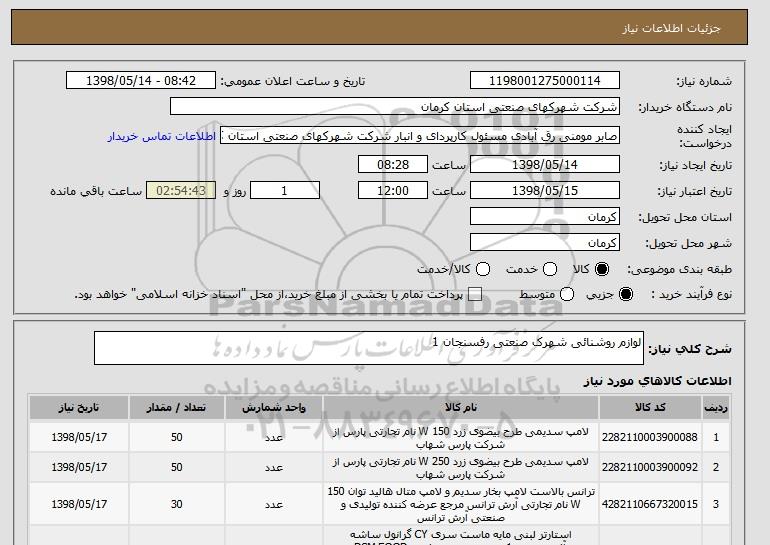Click product code 2282110003900092
Image resolution: width=770 pixels, height=545 pixels.
pos(650,467)
